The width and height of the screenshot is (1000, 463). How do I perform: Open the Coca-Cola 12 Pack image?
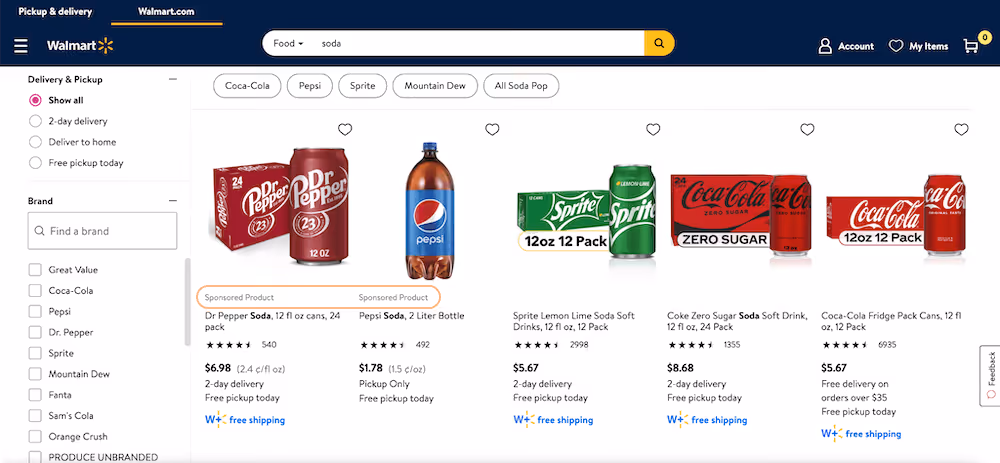(x=896, y=216)
